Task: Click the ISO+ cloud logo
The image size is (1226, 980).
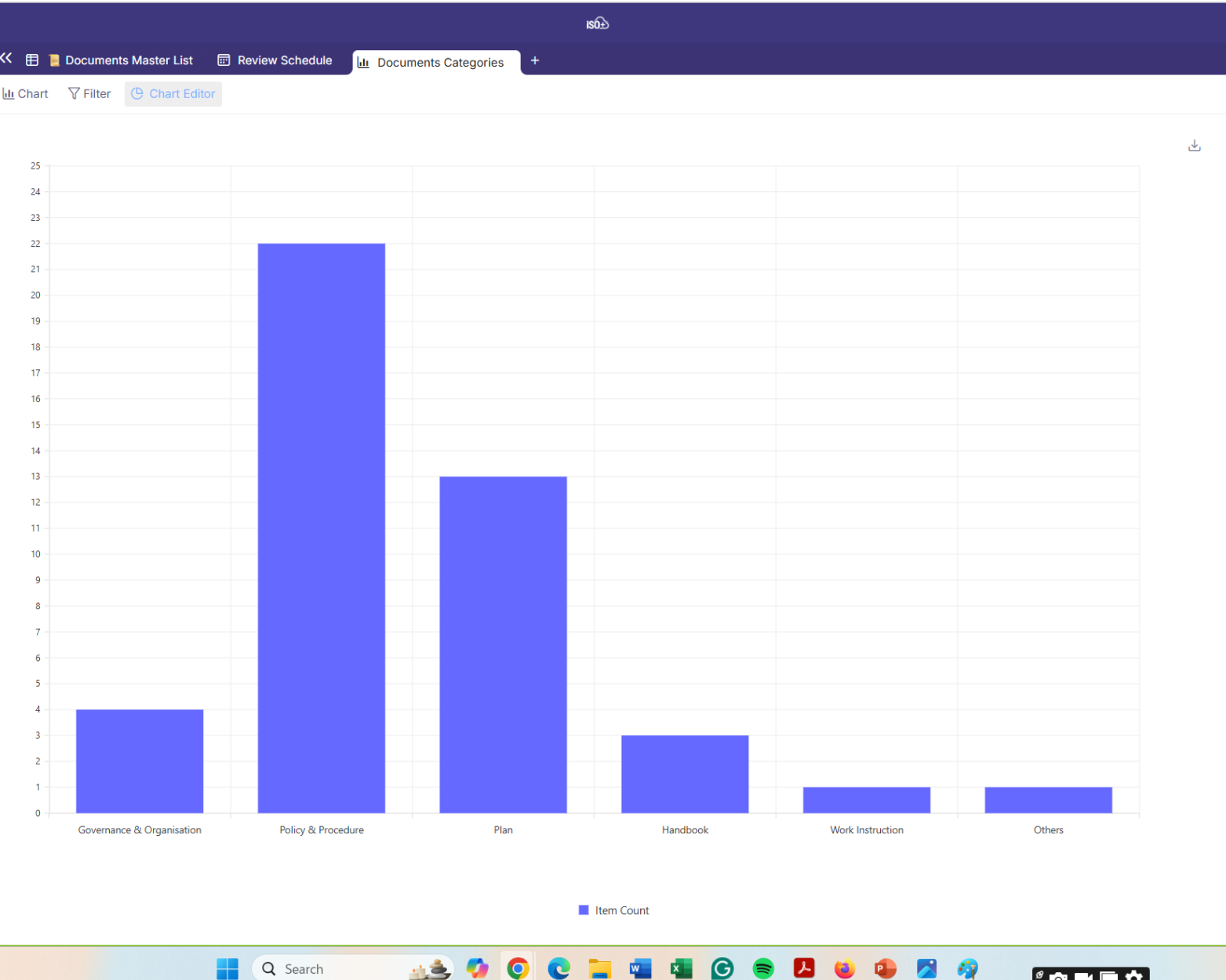Action: pyautogui.click(x=597, y=24)
